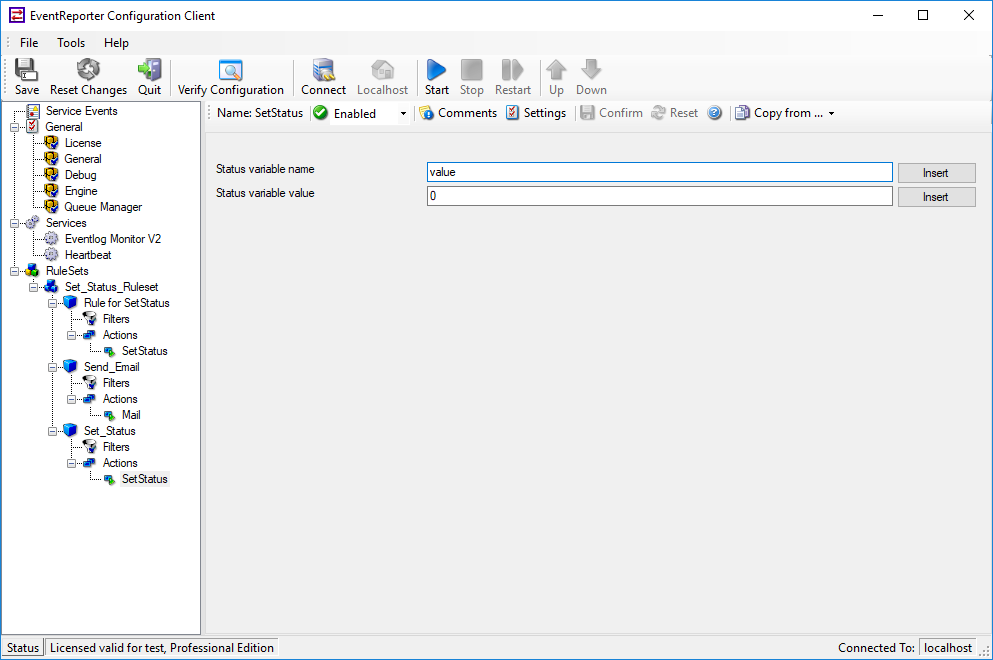Move item Down with the arrow icon
The image size is (993, 660).
tap(591, 77)
